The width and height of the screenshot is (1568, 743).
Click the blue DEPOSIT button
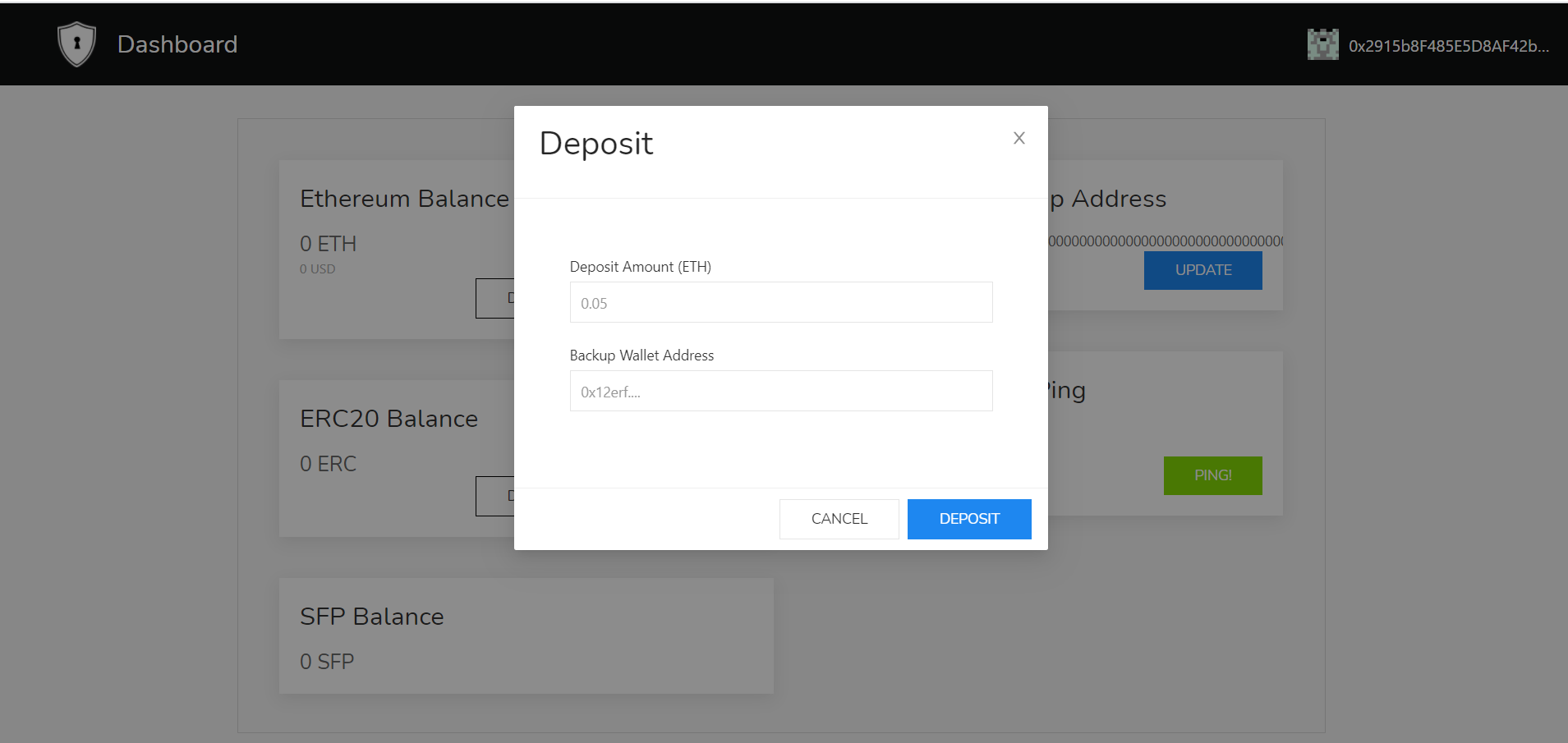point(969,519)
